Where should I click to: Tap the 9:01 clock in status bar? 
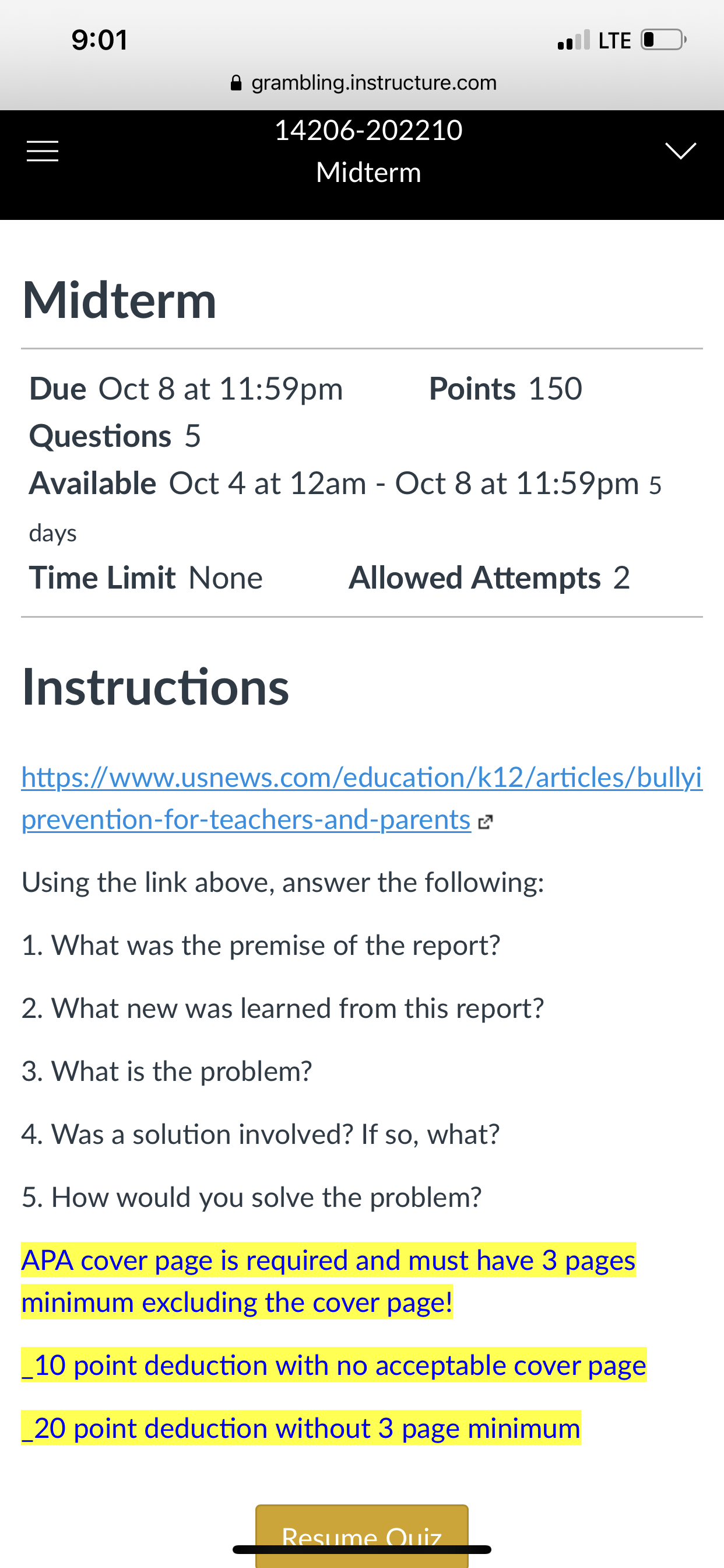(x=100, y=40)
